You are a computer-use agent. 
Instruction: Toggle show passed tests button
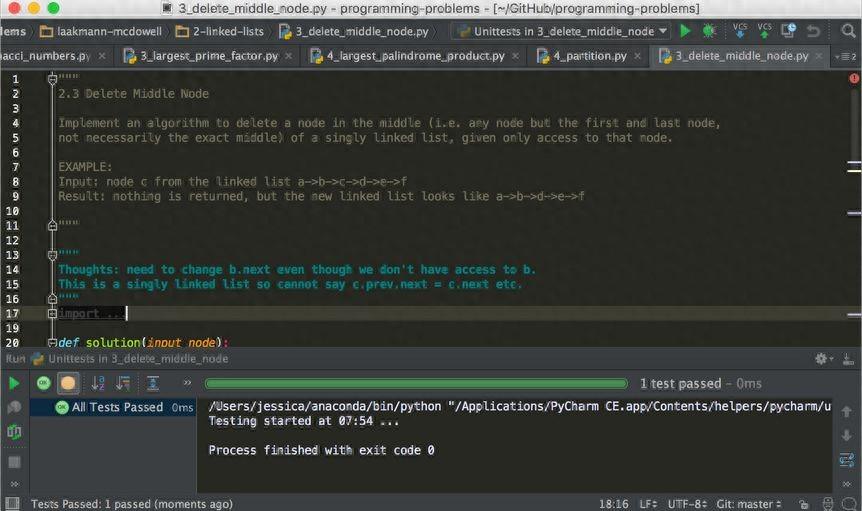[x=44, y=383]
